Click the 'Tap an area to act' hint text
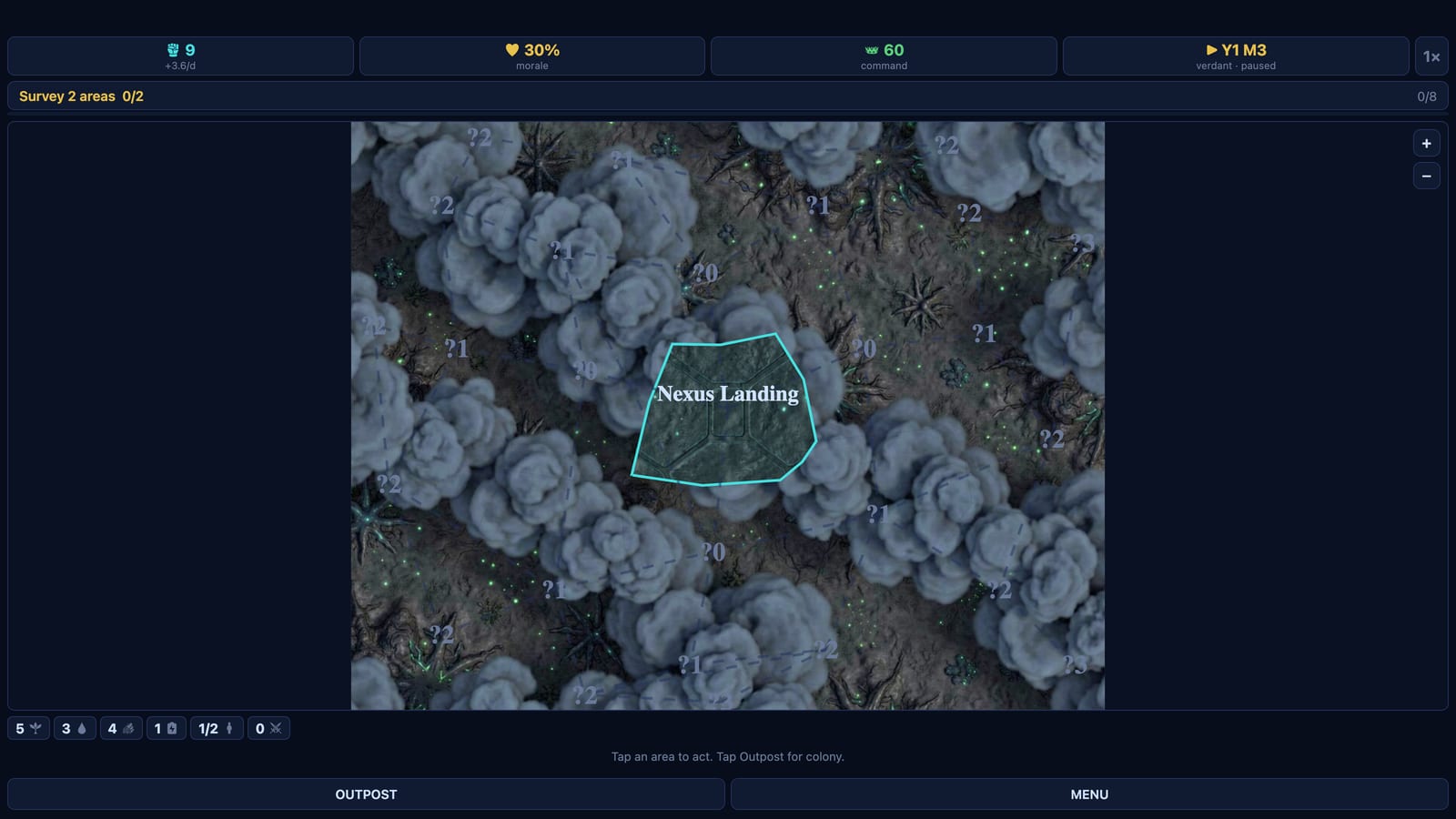This screenshot has width=1456, height=819. (728, 756)
